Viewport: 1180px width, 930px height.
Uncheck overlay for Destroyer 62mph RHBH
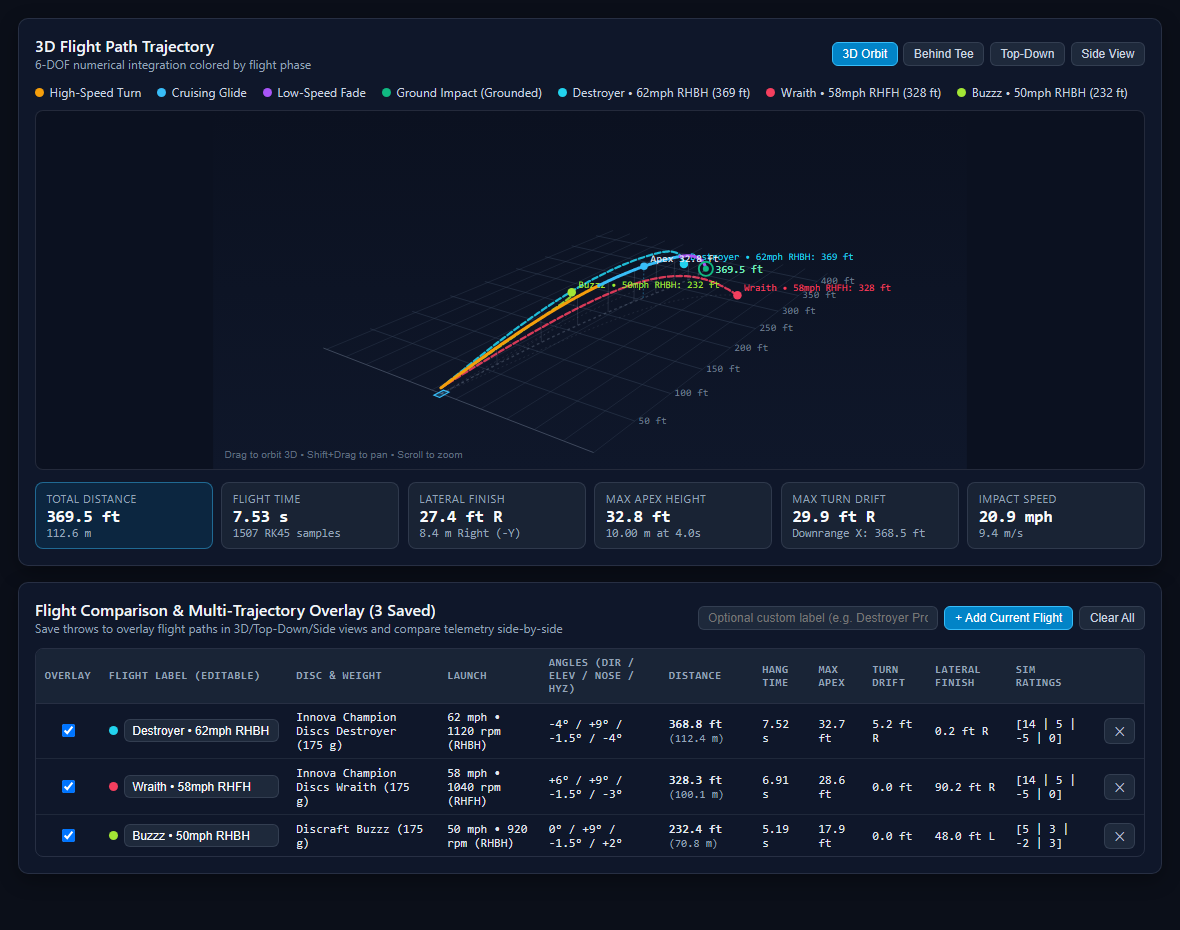pos(68,731)
